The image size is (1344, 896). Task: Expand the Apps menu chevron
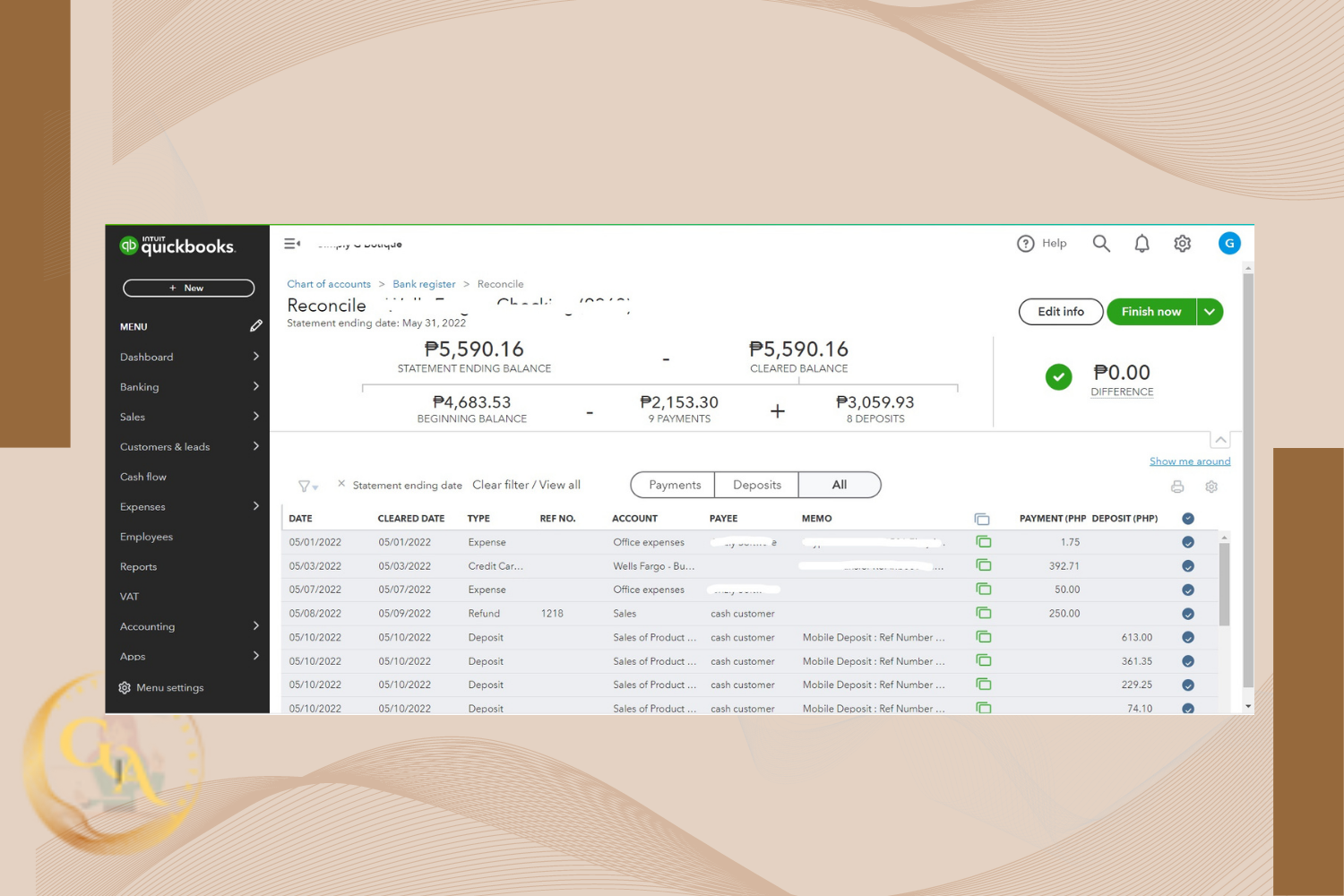256,656
